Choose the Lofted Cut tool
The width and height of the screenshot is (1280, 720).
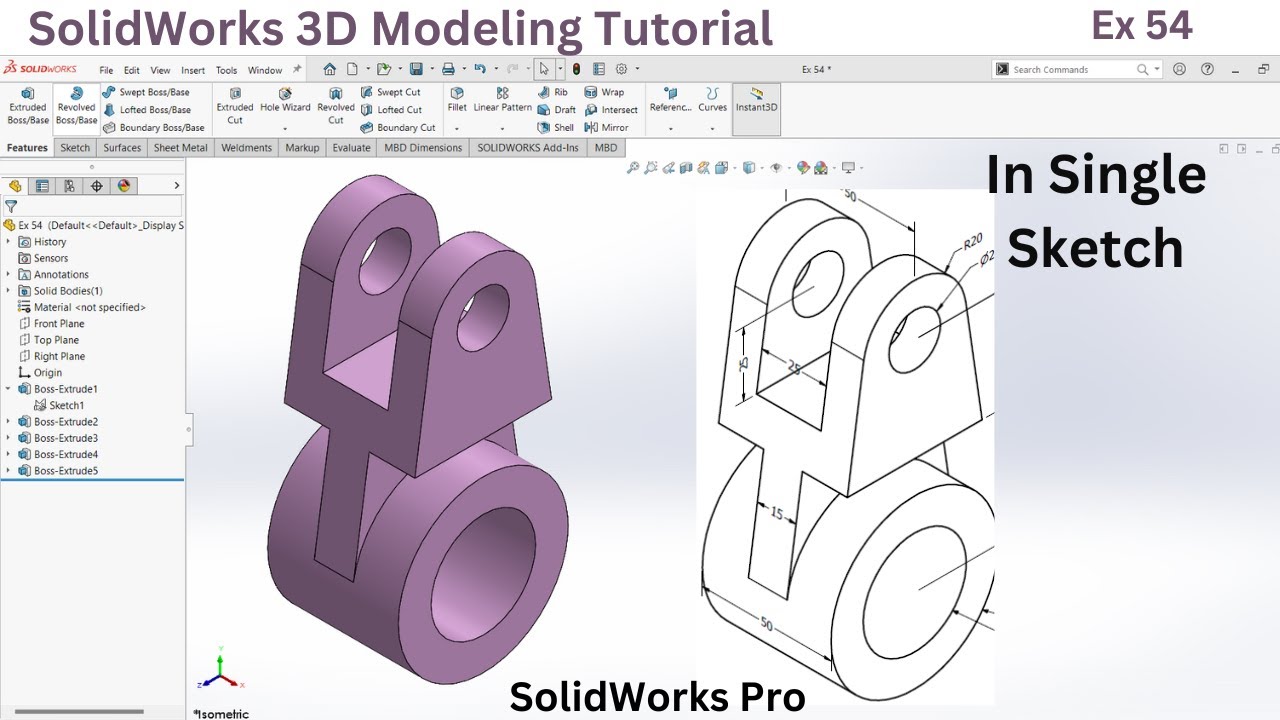(392, 110)
